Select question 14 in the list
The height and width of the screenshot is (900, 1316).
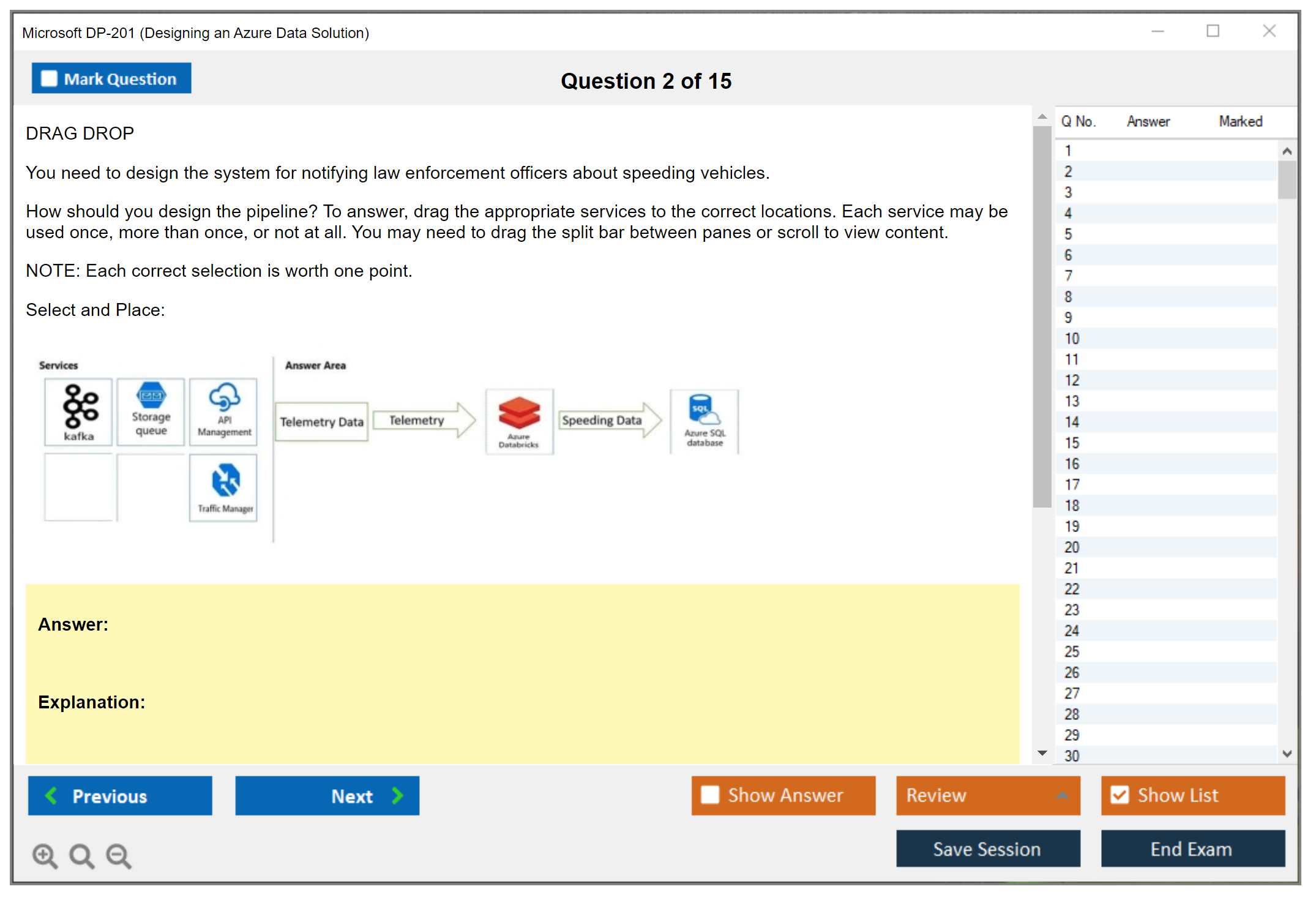click(1072, 422)
